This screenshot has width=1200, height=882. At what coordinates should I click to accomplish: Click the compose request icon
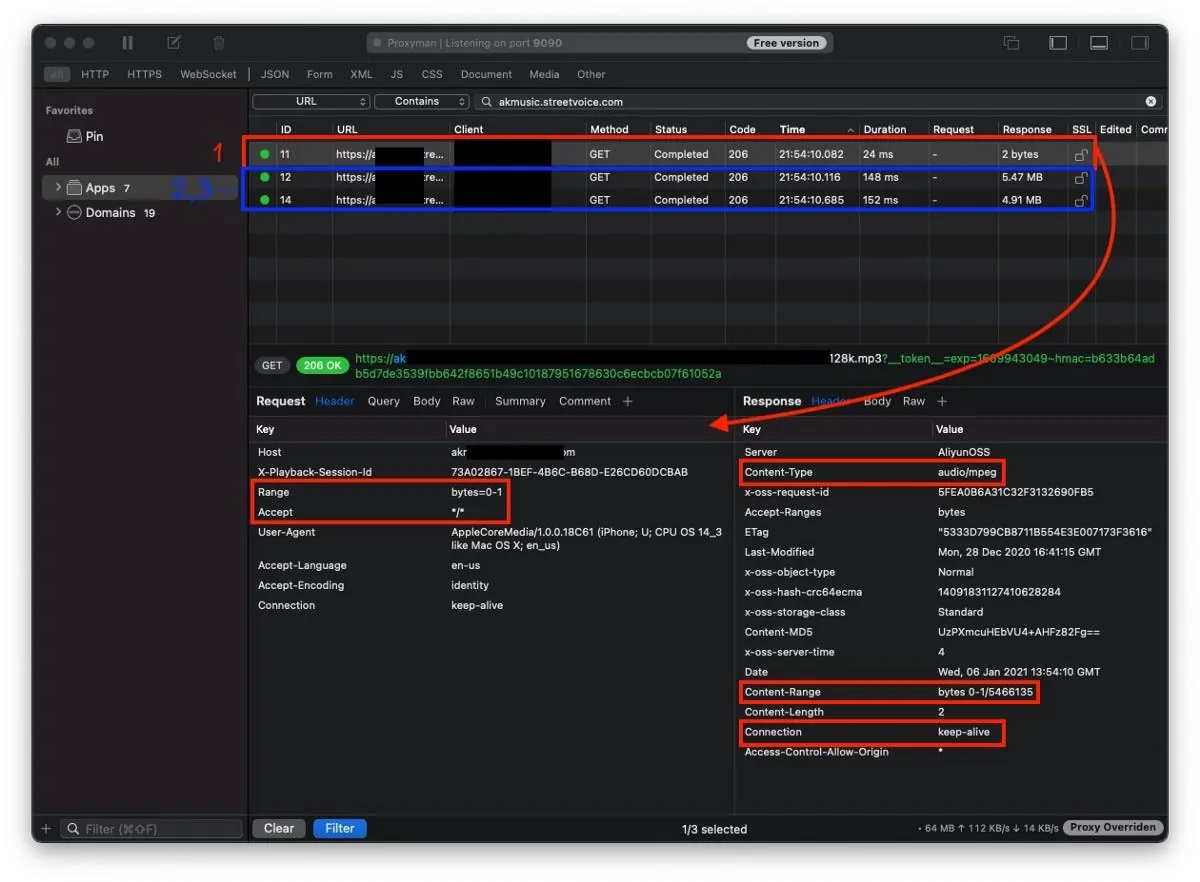pos(174,43)
